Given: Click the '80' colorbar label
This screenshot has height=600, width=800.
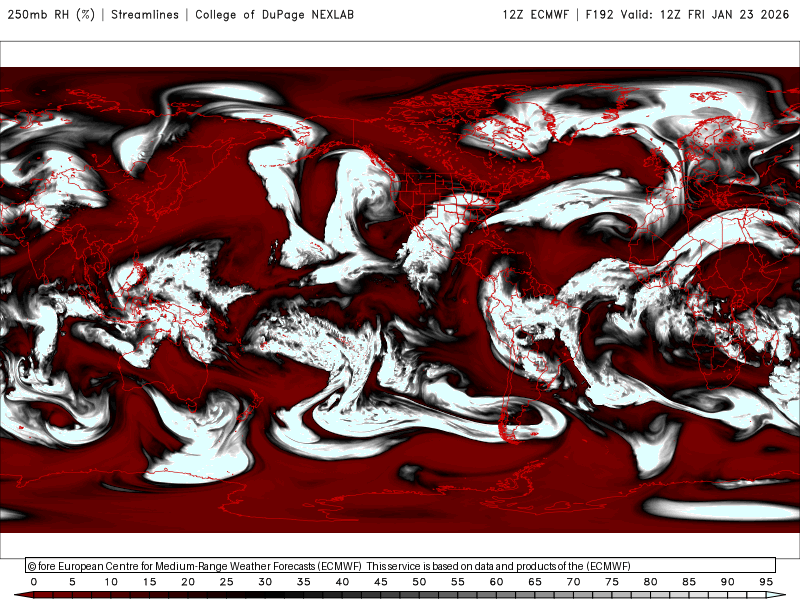Looking at the screenshot, I should pyautogui.click(x=651, y=582).
